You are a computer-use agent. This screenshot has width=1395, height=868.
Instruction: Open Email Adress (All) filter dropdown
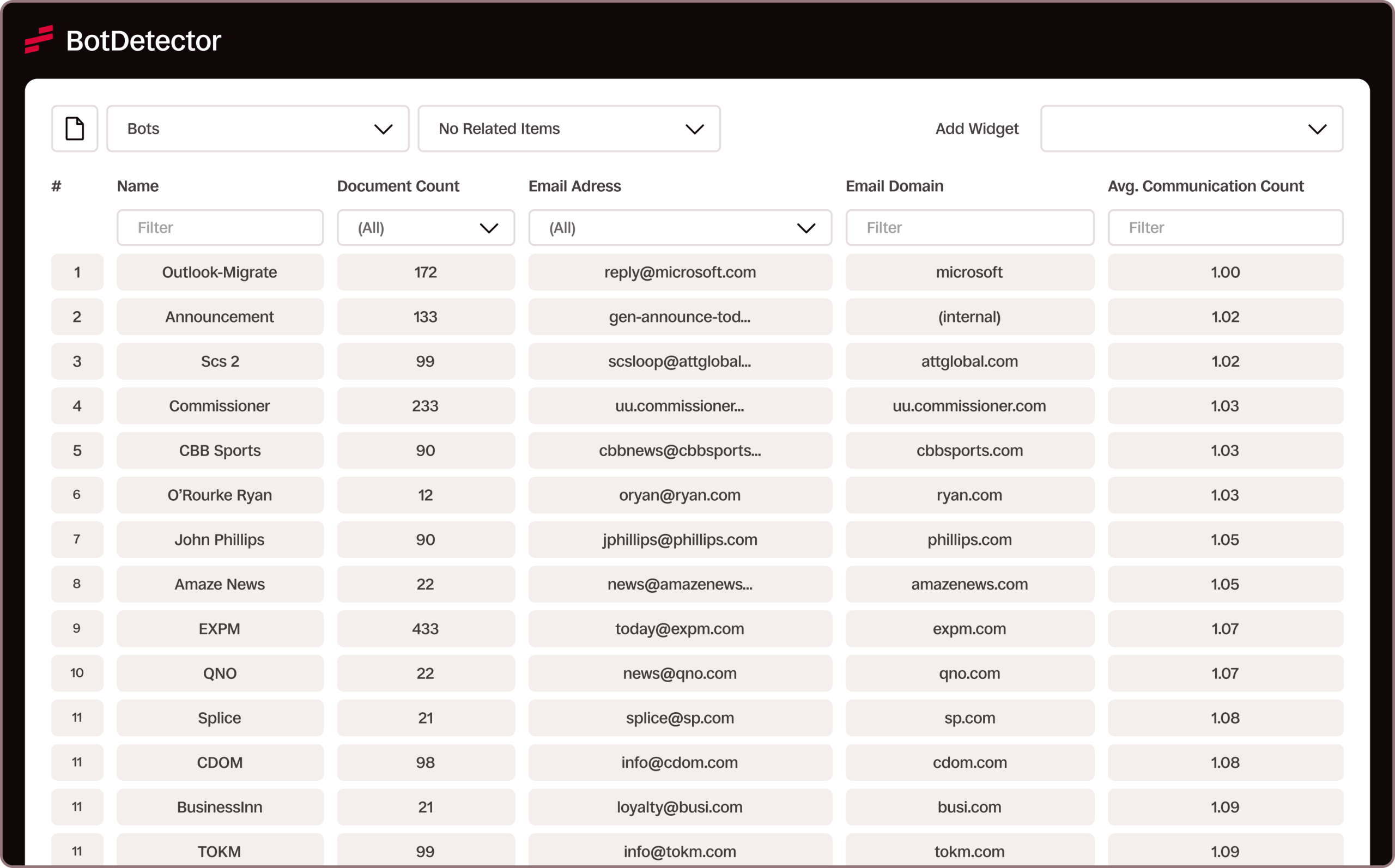tap(680, 228)
